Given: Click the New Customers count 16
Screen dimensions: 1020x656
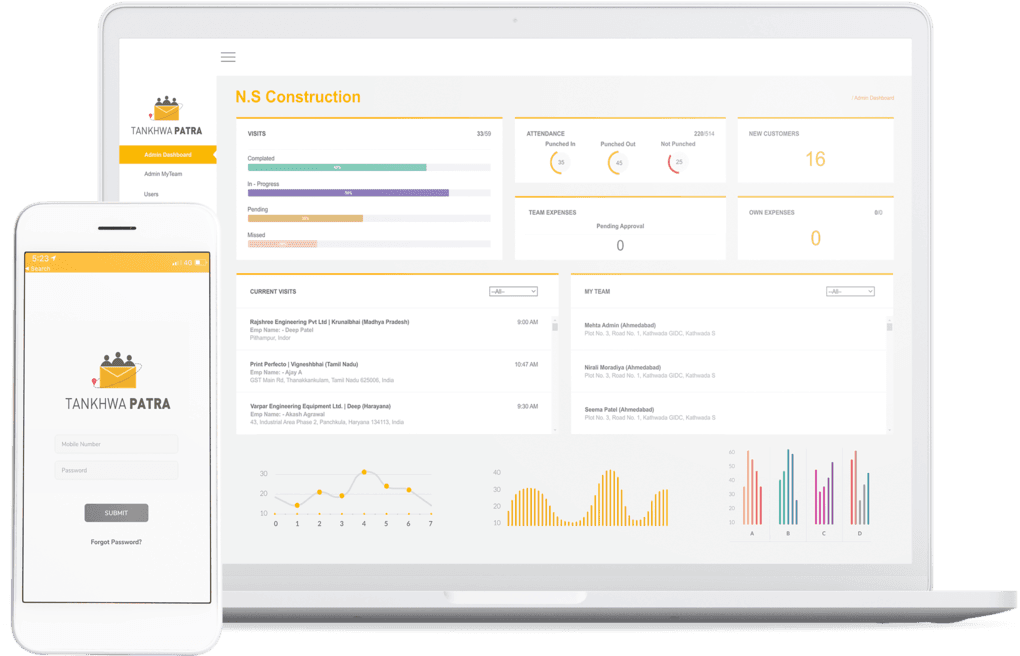Looking at the screenshot, I should (x=815, y=159).
